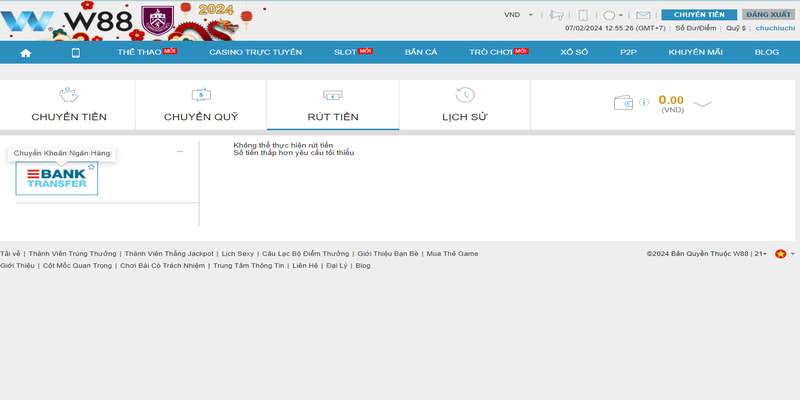Click the Đăng Xuất logout button
This screenshot has height=400, width=800.
tap(768, 15)
